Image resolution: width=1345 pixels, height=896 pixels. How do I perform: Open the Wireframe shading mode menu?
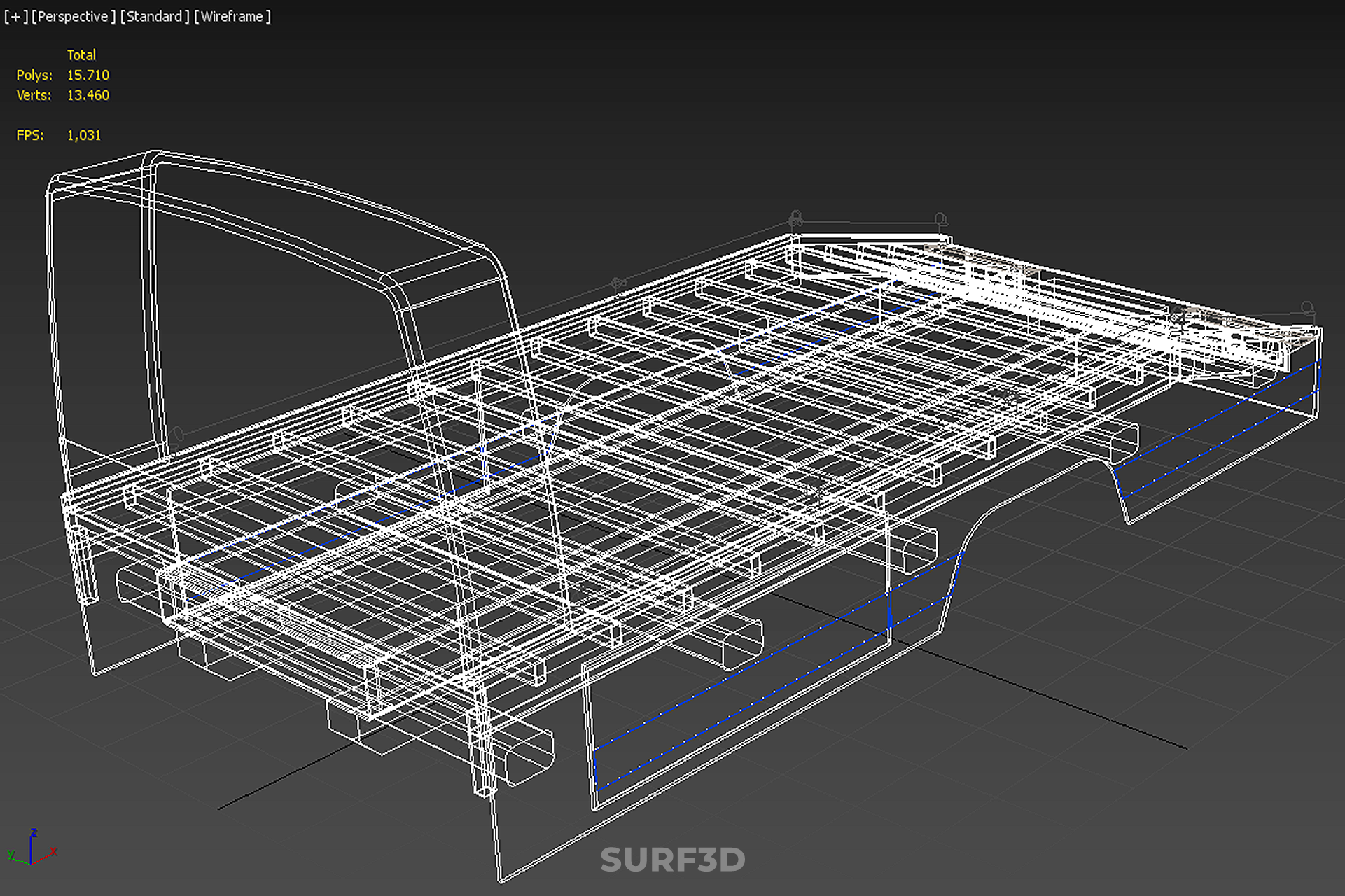[x=232, y=16]
